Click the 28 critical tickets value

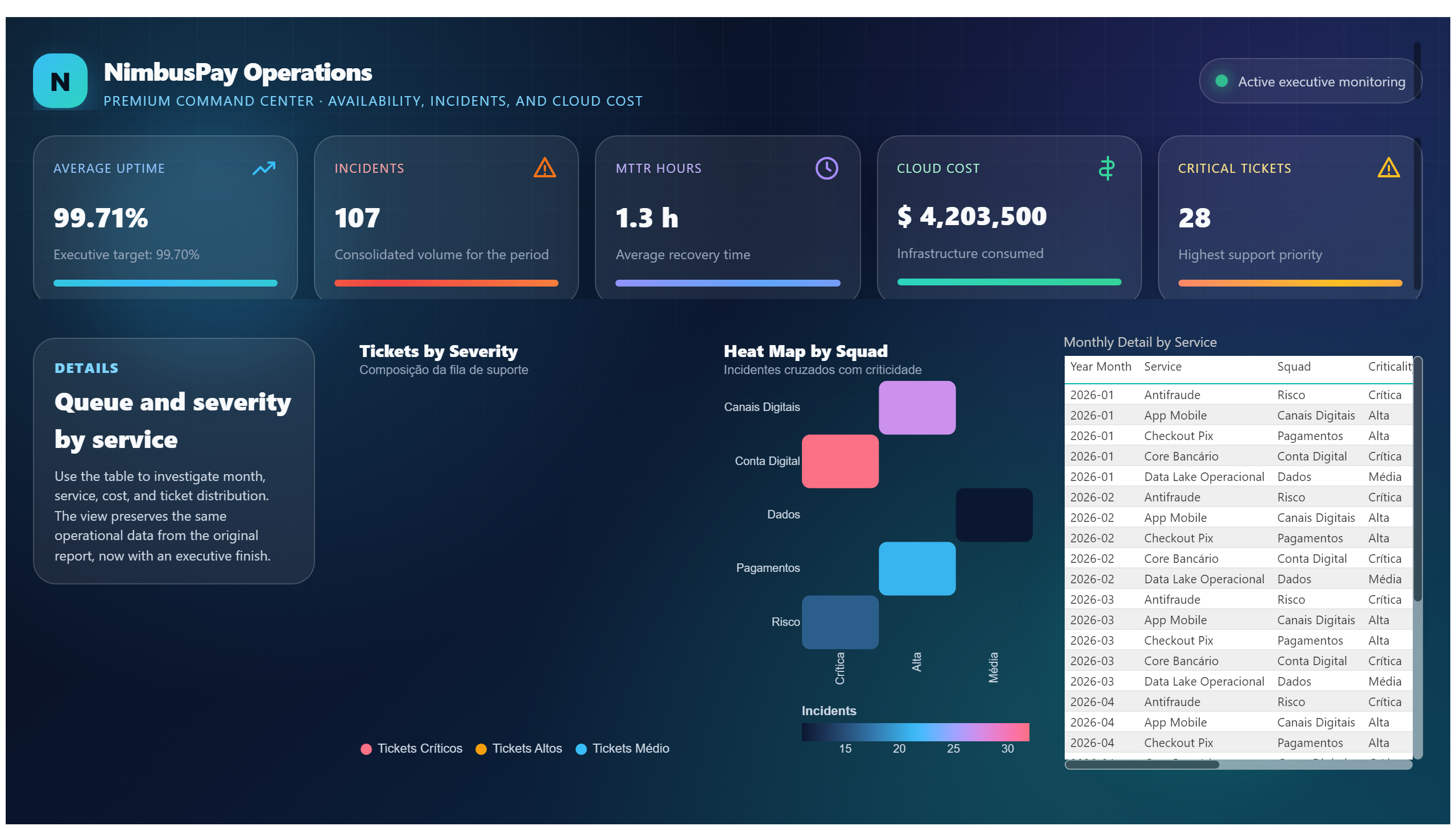(1194, 218)
